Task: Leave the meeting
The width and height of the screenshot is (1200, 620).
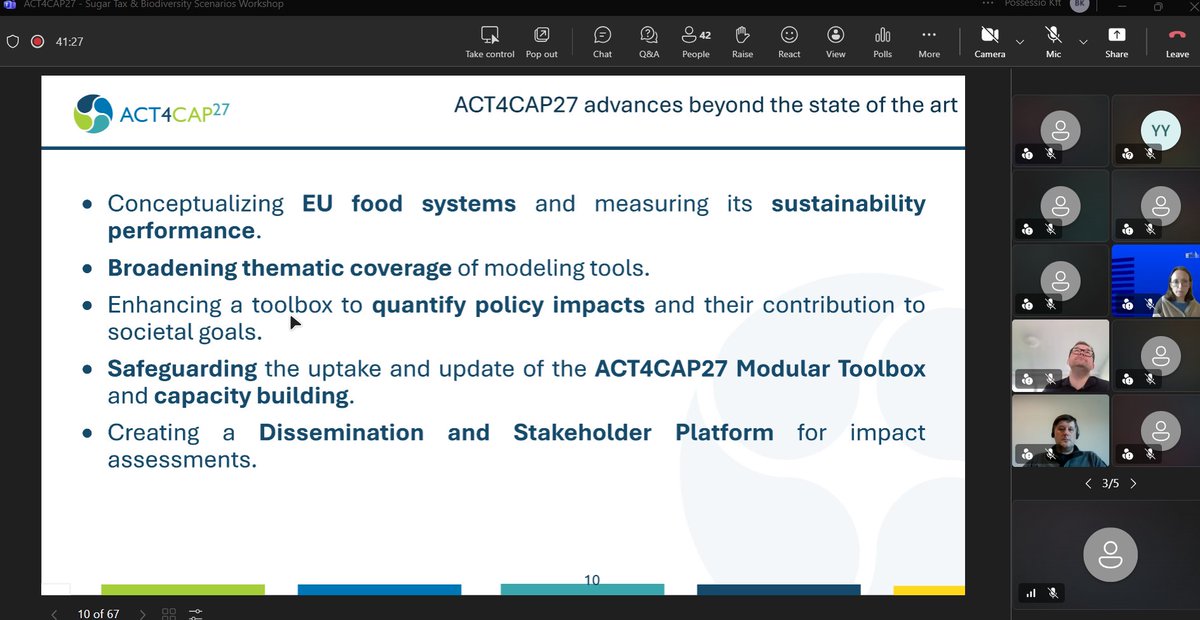Action: point(1177,42)
